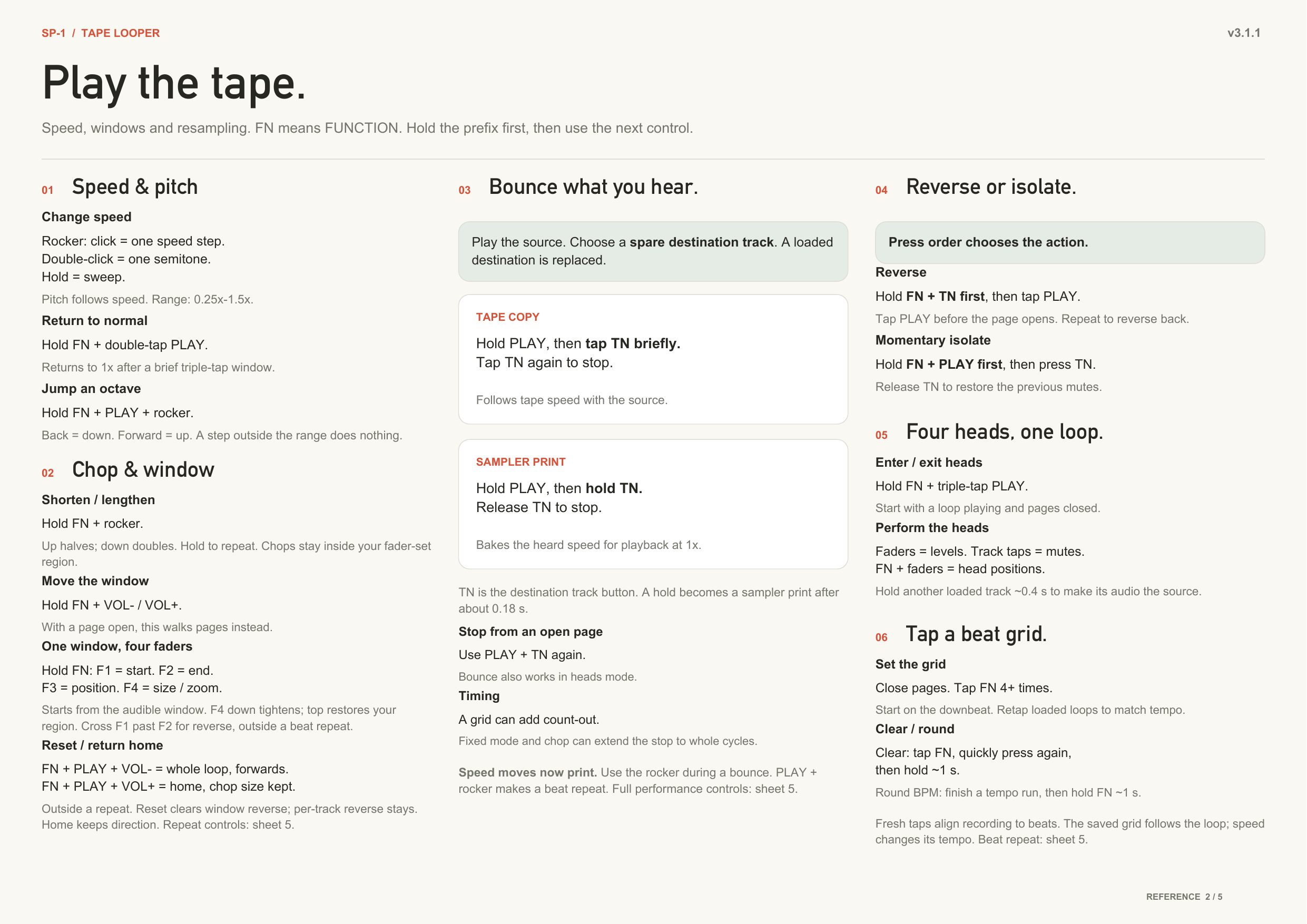
Task: Click 'Hold FN + VOL- / VOL+.' instruction
Action: pyautogui.click(x=112, y=605)
